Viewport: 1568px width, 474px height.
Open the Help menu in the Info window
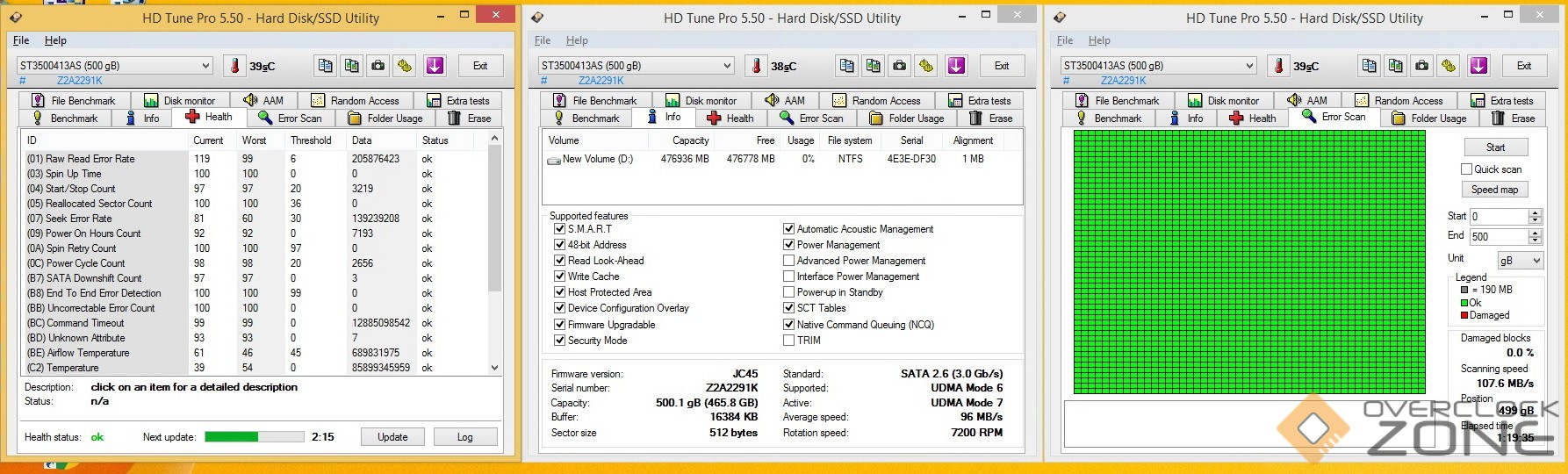click(577, 40)
